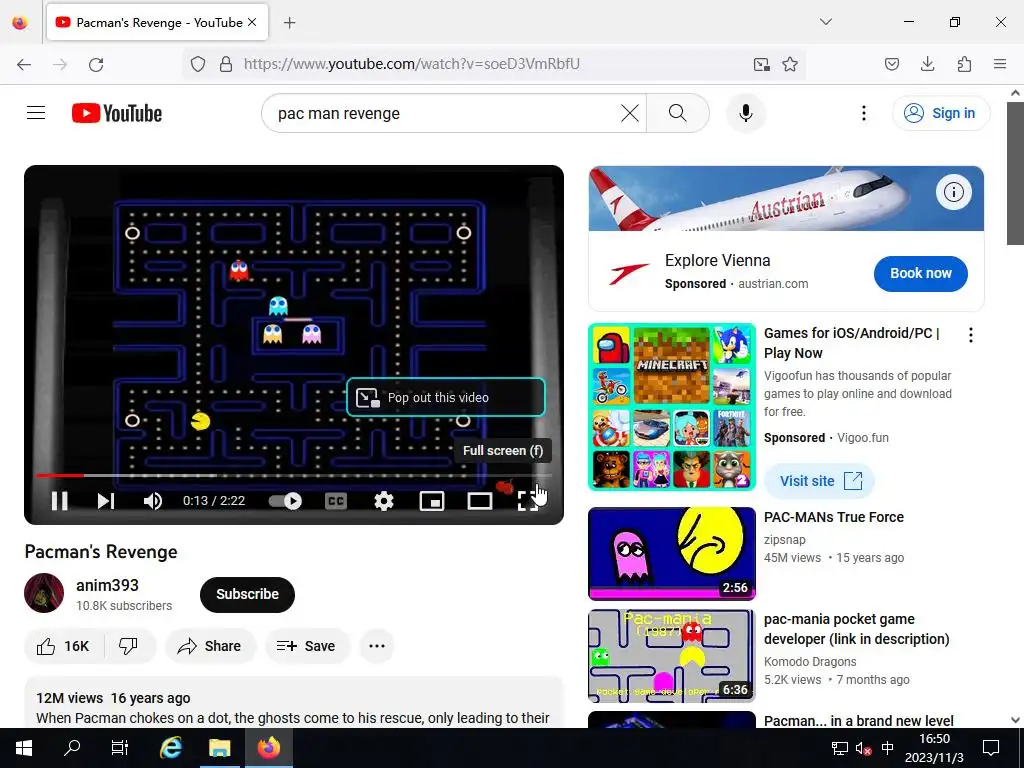Open anim393 channel avatar
The image size is (1024, 768).
point(44,593)
